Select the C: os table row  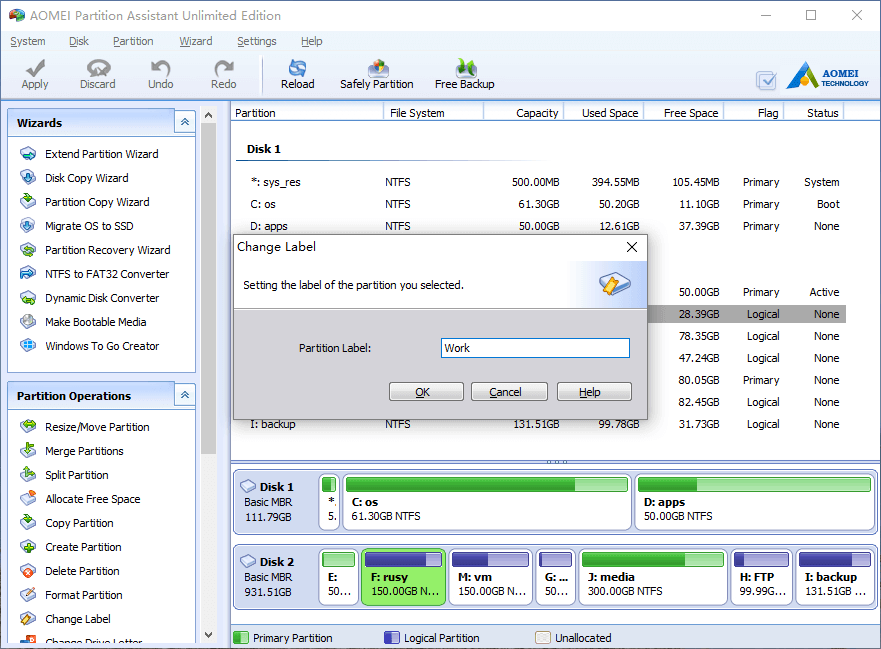point(542,204)
